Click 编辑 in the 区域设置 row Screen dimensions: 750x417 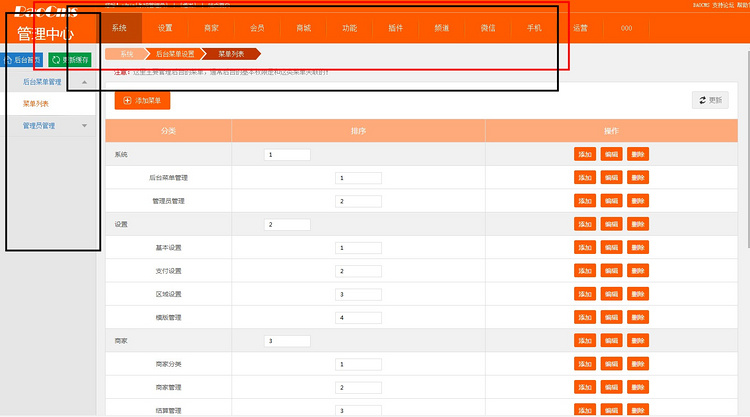tap(611, 294)
